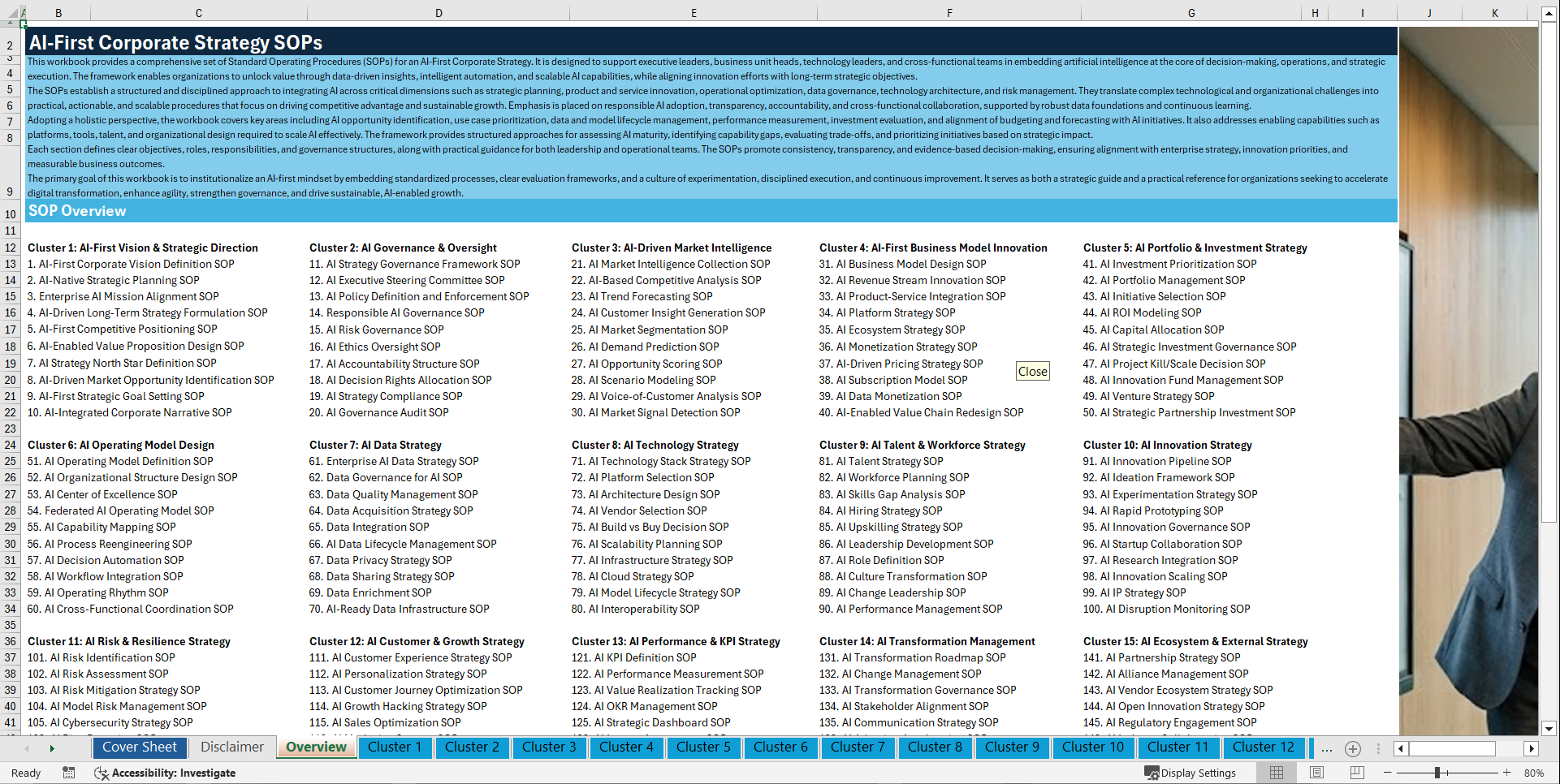Select Page Layout view icon
Screen dimensions: 1560x784
click(x=1317, y=773)
